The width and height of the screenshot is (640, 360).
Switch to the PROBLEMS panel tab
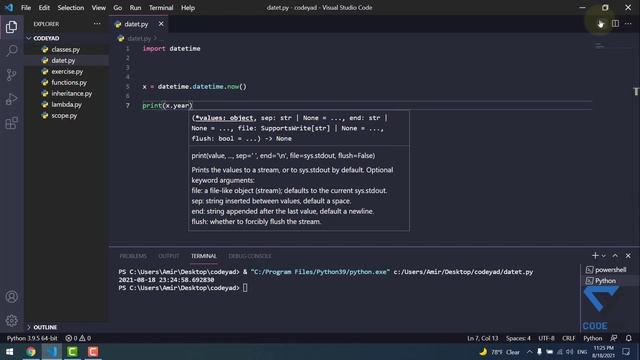tap(133, 256)
